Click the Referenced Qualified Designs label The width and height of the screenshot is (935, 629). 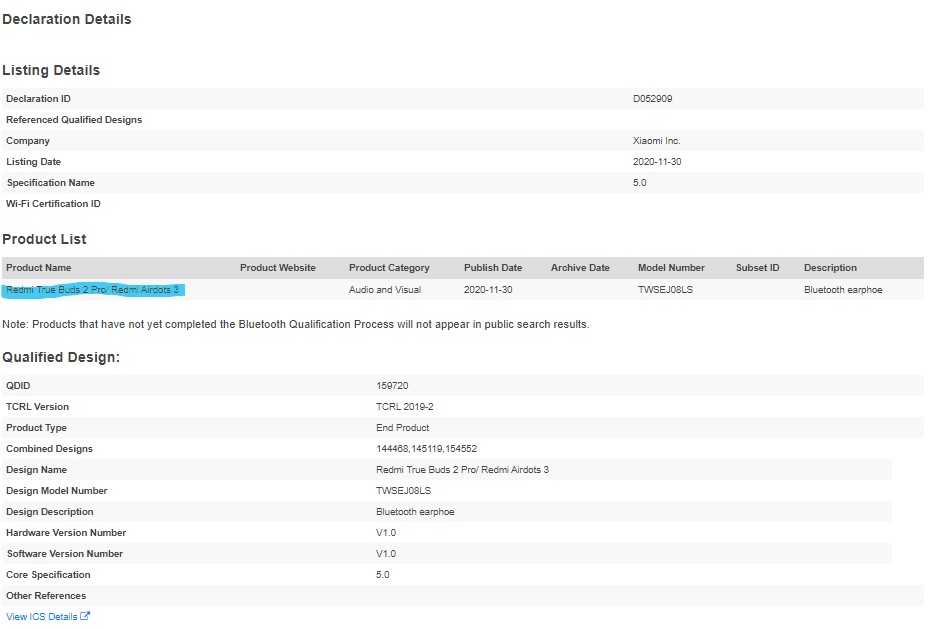pos(74,120)
